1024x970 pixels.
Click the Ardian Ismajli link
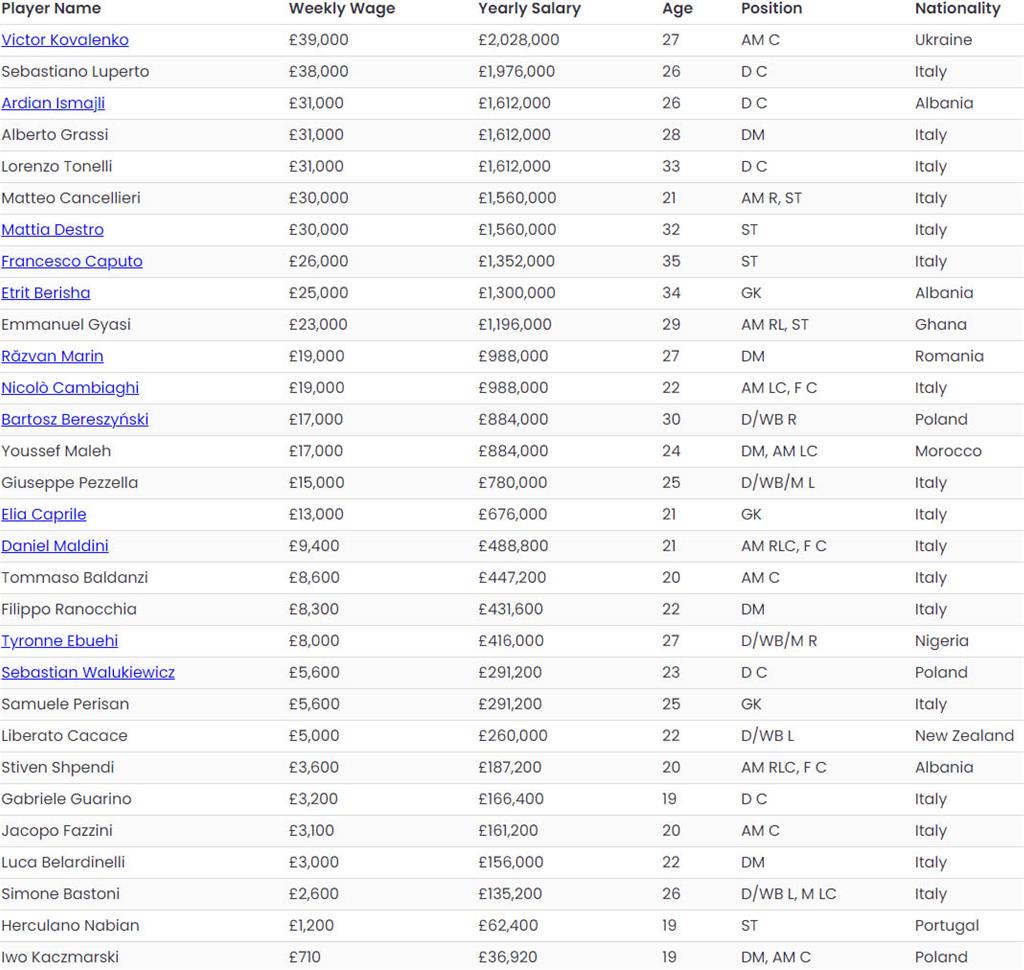[53, 103]
